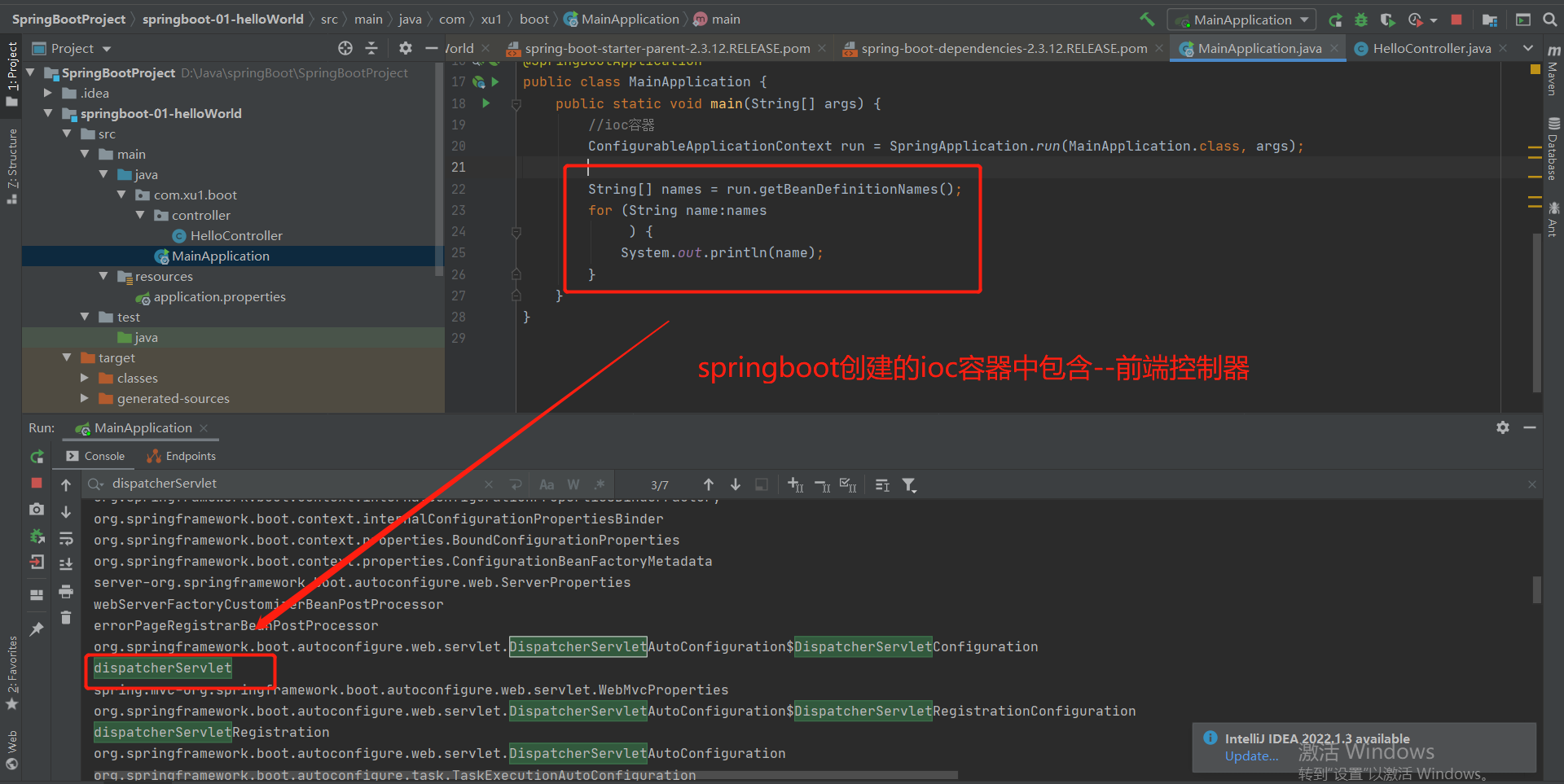Fold the main method at line 18
Image resolution: width=1564 pixels, height=784 pixels.
point(516,103)
